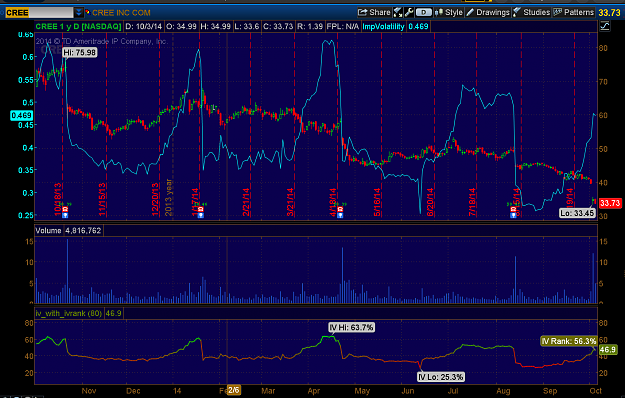Click the cyan 0.469 tag on the left axis
Viewport: 625px width, 398px height.
[22, 116]
